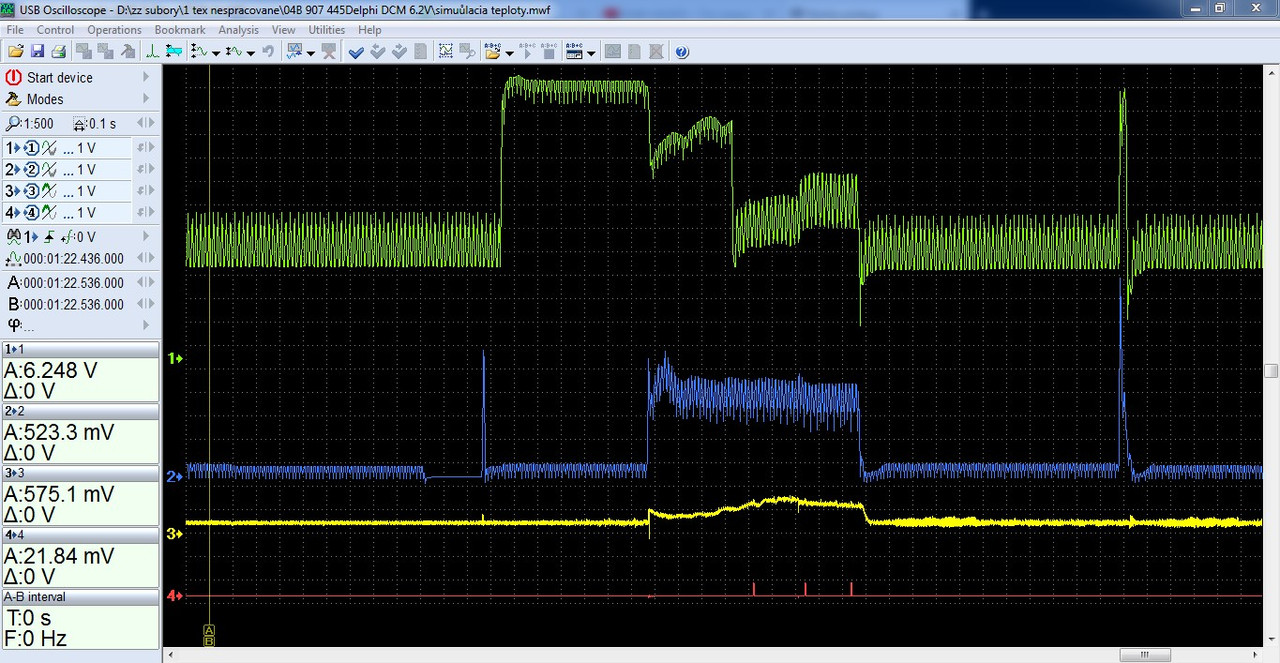Click the cyan horizontal measurement tool icon
Screen dimensions: 1280x663
[x=174, y=51]
